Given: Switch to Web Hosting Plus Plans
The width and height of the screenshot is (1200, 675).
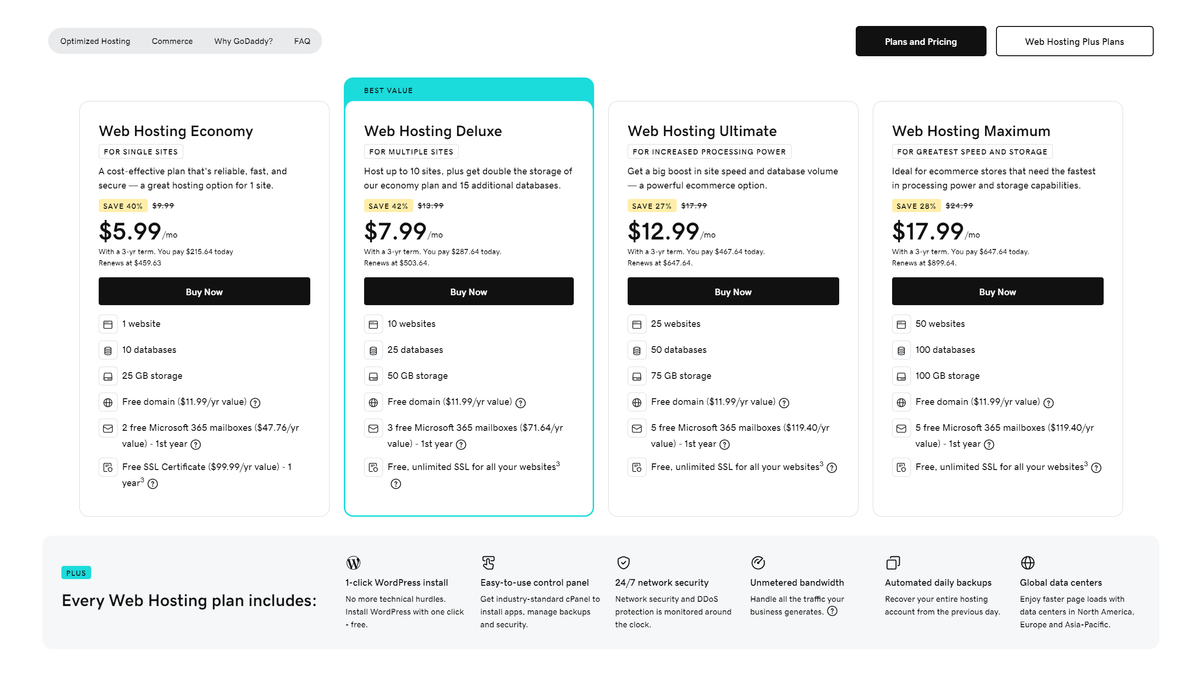Looking at the screenshot, I should (1074, 41).
